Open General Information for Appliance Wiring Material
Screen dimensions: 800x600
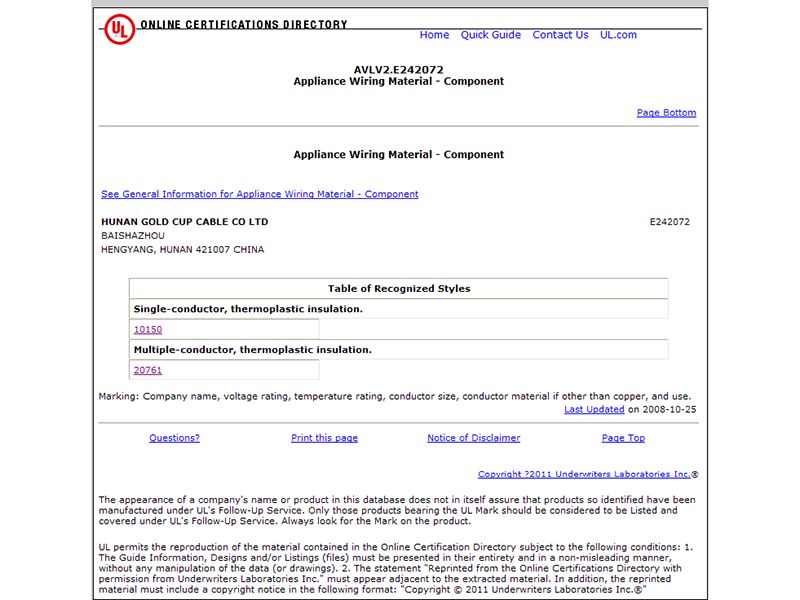pos(260,194)
